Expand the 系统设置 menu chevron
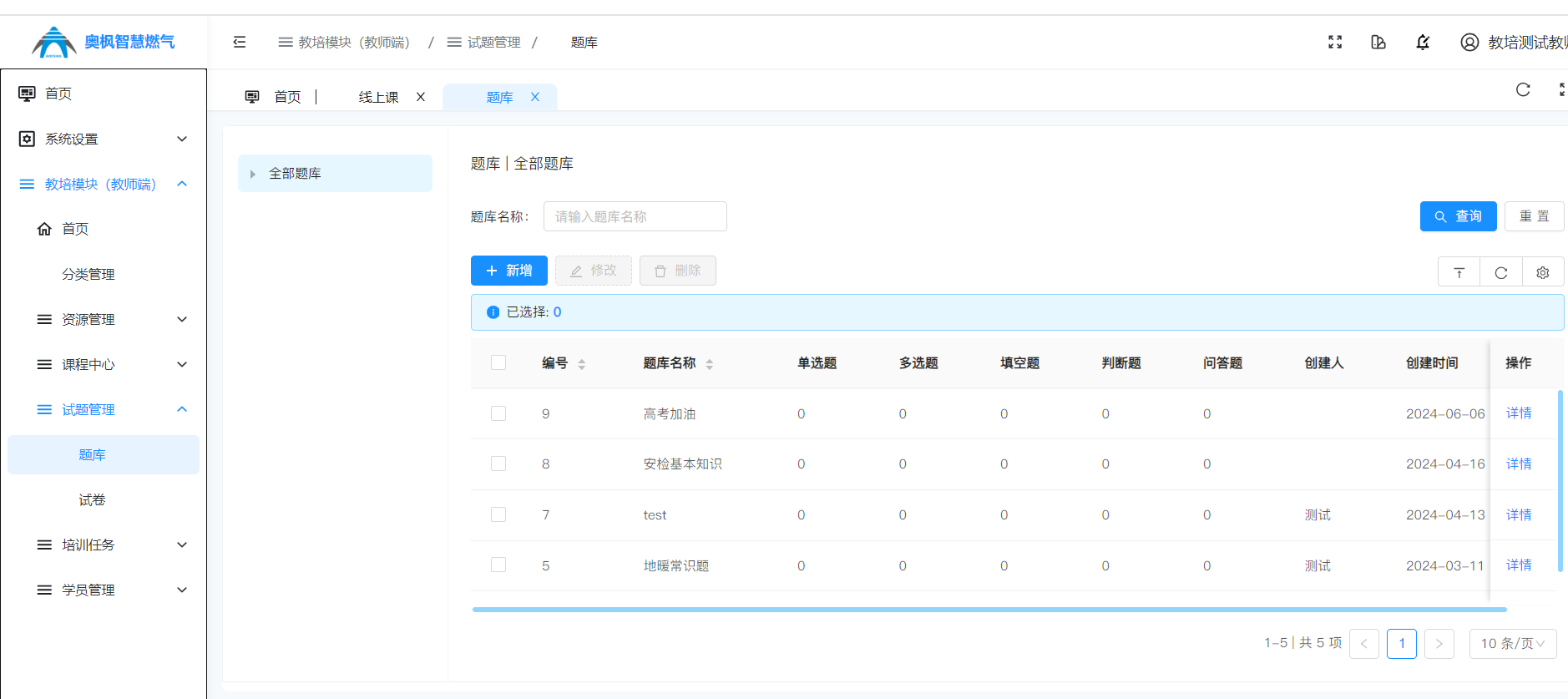The height and width of the screenshot is (699, 1568). [182, 139]
